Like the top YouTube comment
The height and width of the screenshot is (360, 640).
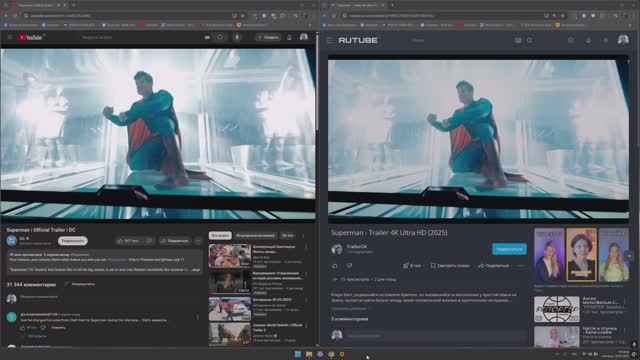[x=22, y=327]
